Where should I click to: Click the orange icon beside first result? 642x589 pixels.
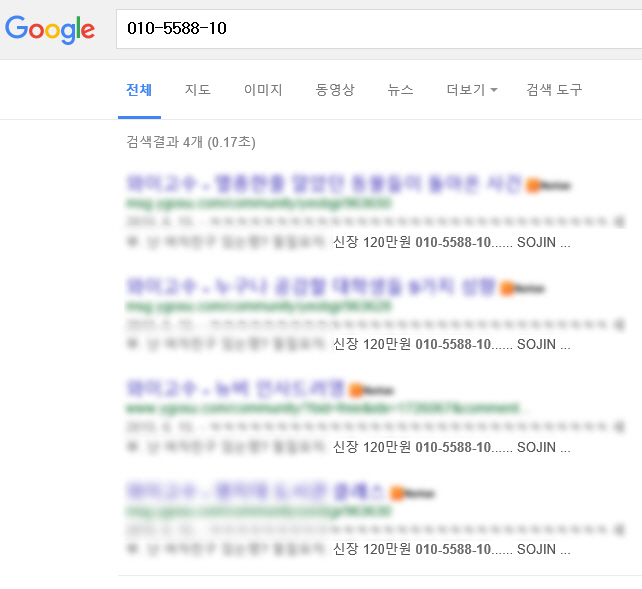pos(533,185)
